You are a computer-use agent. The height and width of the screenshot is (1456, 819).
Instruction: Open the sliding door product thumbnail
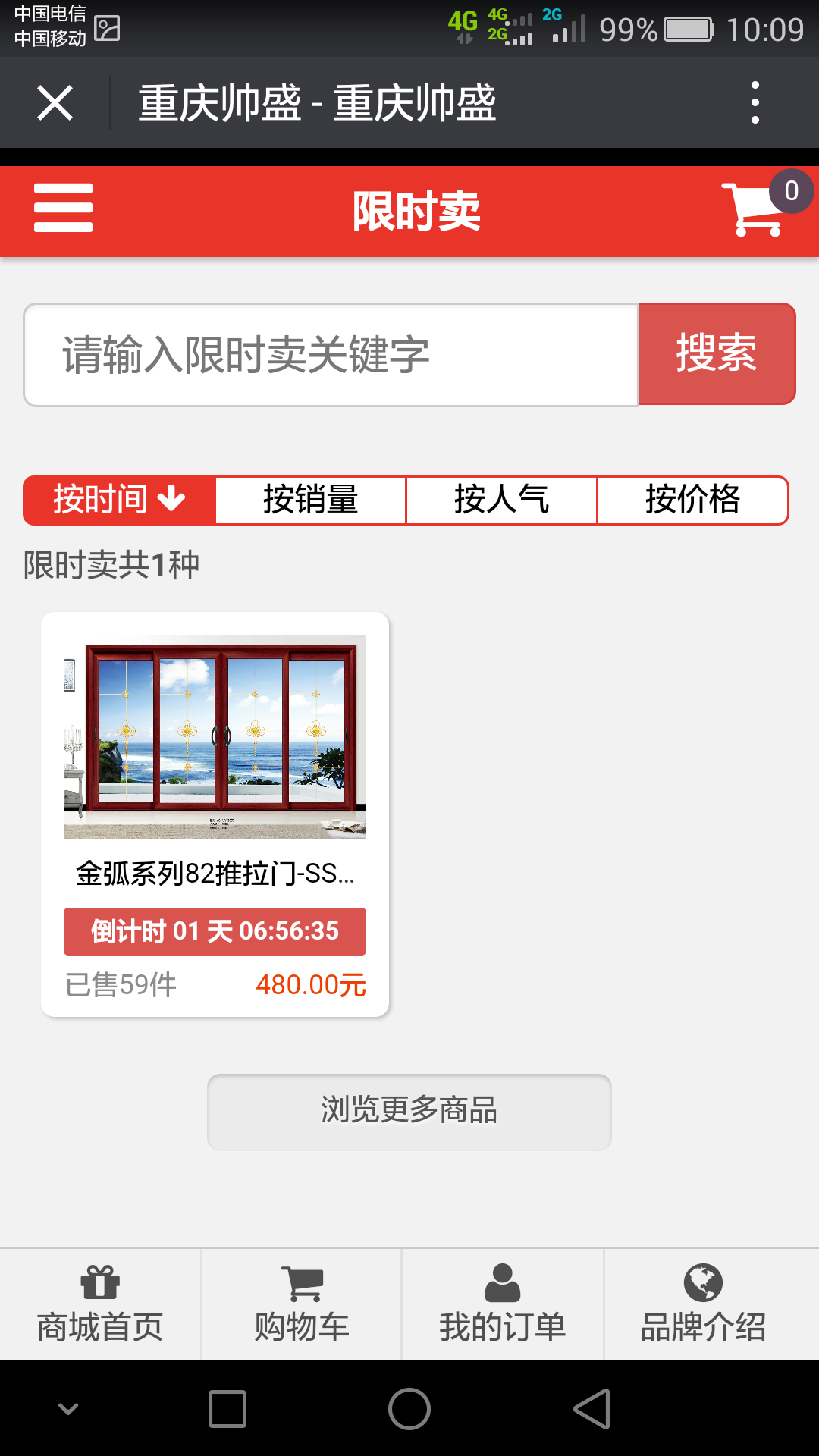(215, 737)
